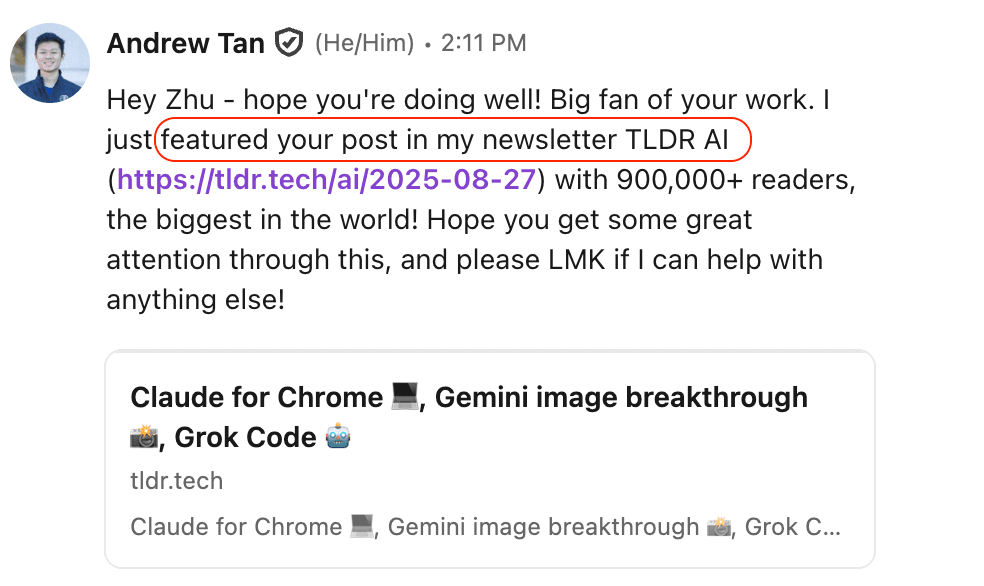984x586 pixels.
Task: Click the verified shield badge
Action: 289,44
